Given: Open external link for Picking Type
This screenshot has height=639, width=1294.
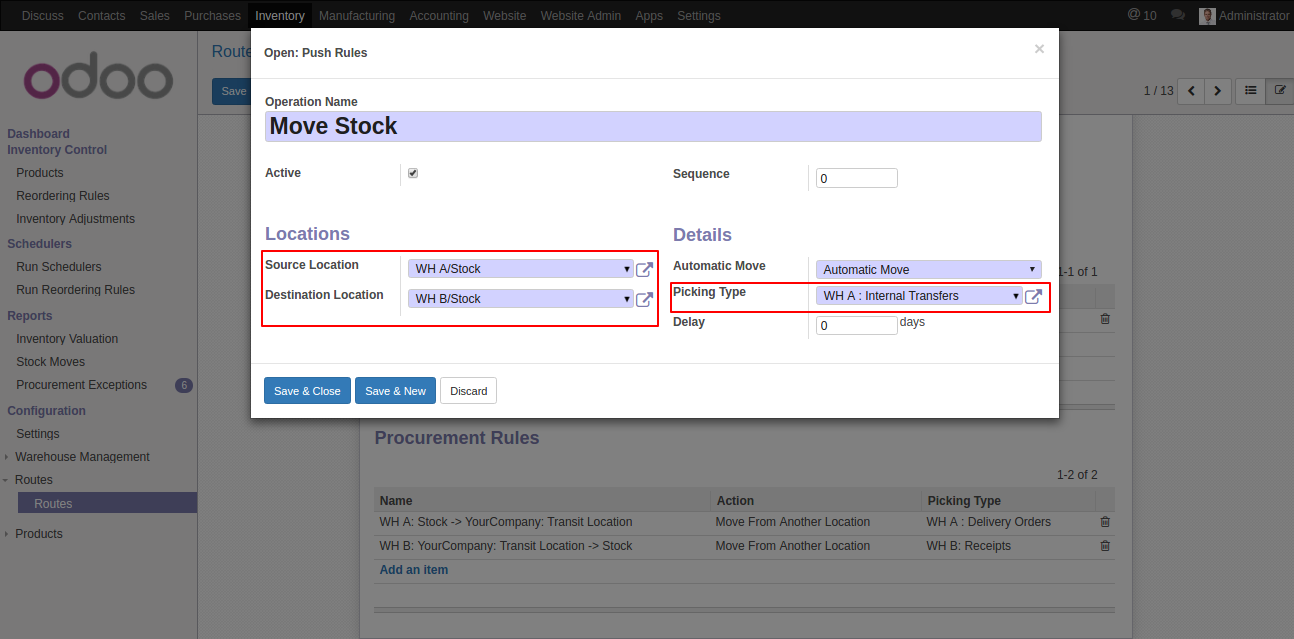Looking at the screenshot, I should [x=1033, y=296].
